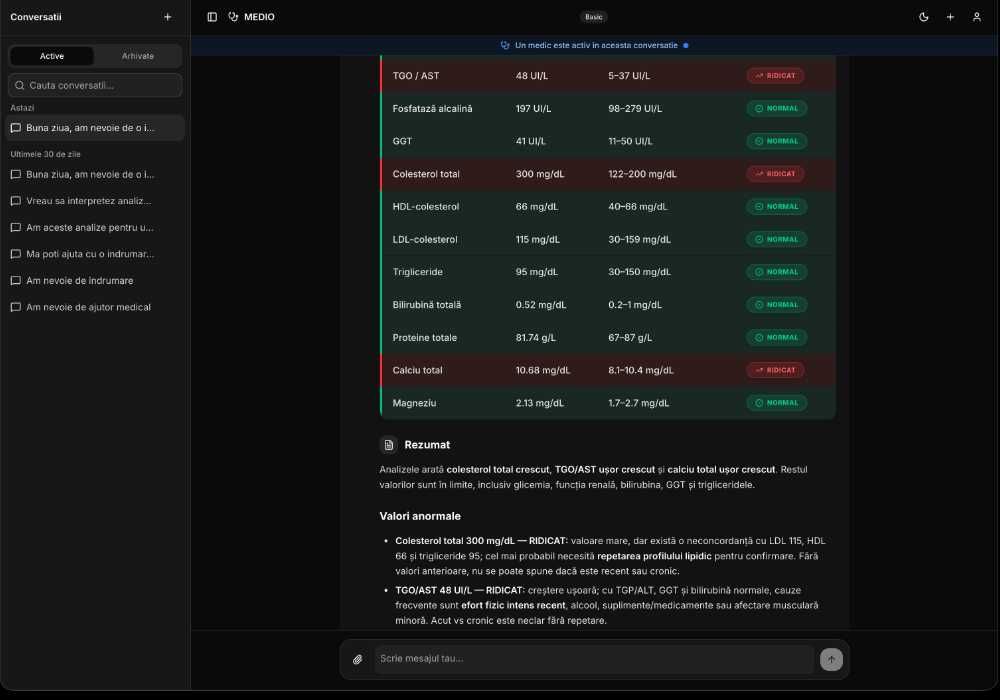
Task: Click the 'TGO / AST' row label
Action: [416, 76]
